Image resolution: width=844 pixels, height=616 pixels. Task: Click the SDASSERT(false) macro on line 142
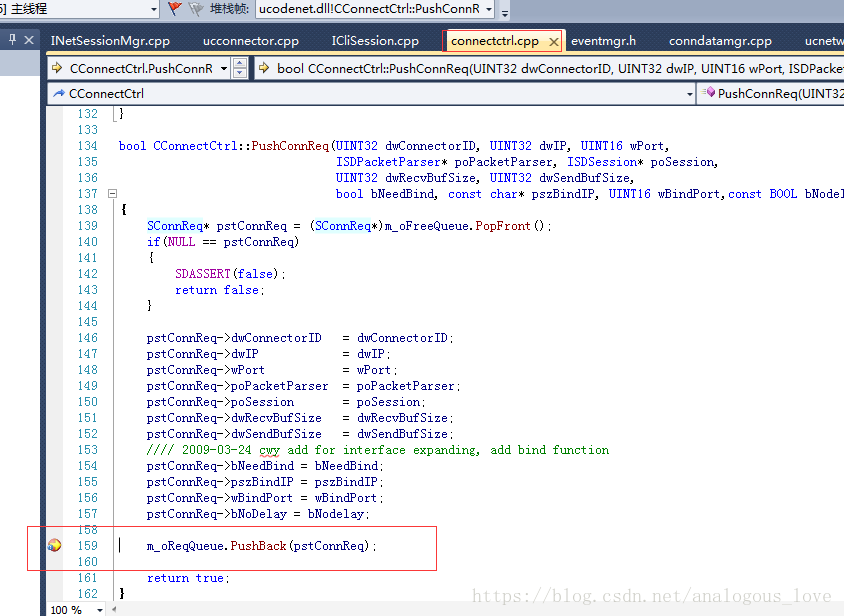[x=227, y=274]
